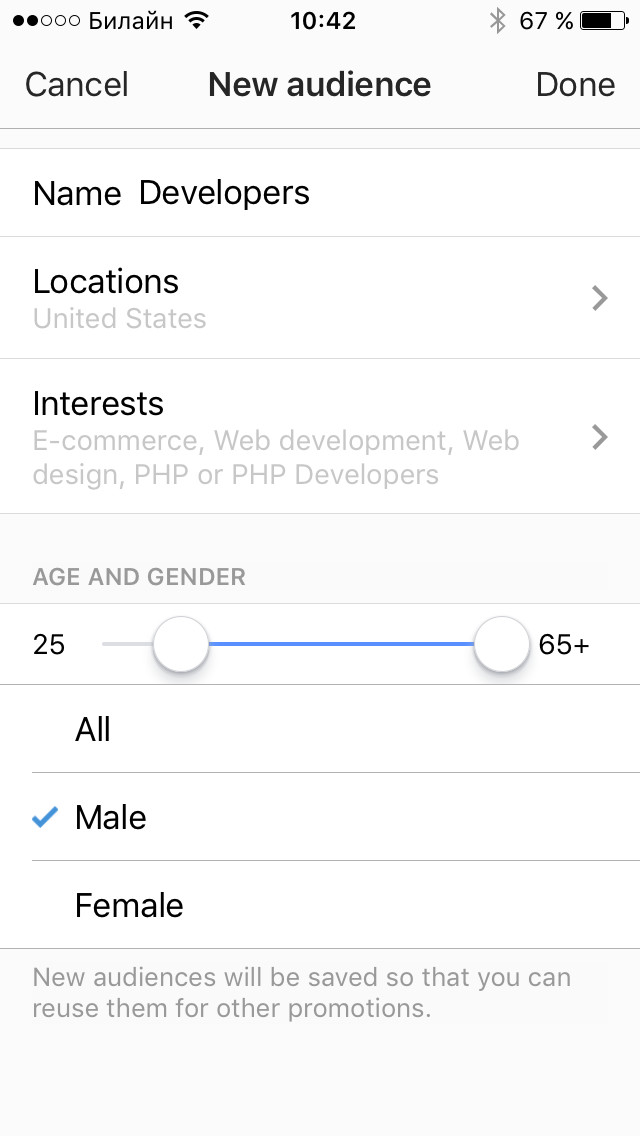Select the All gender option

pyautogui.click(x=93, y=729)
